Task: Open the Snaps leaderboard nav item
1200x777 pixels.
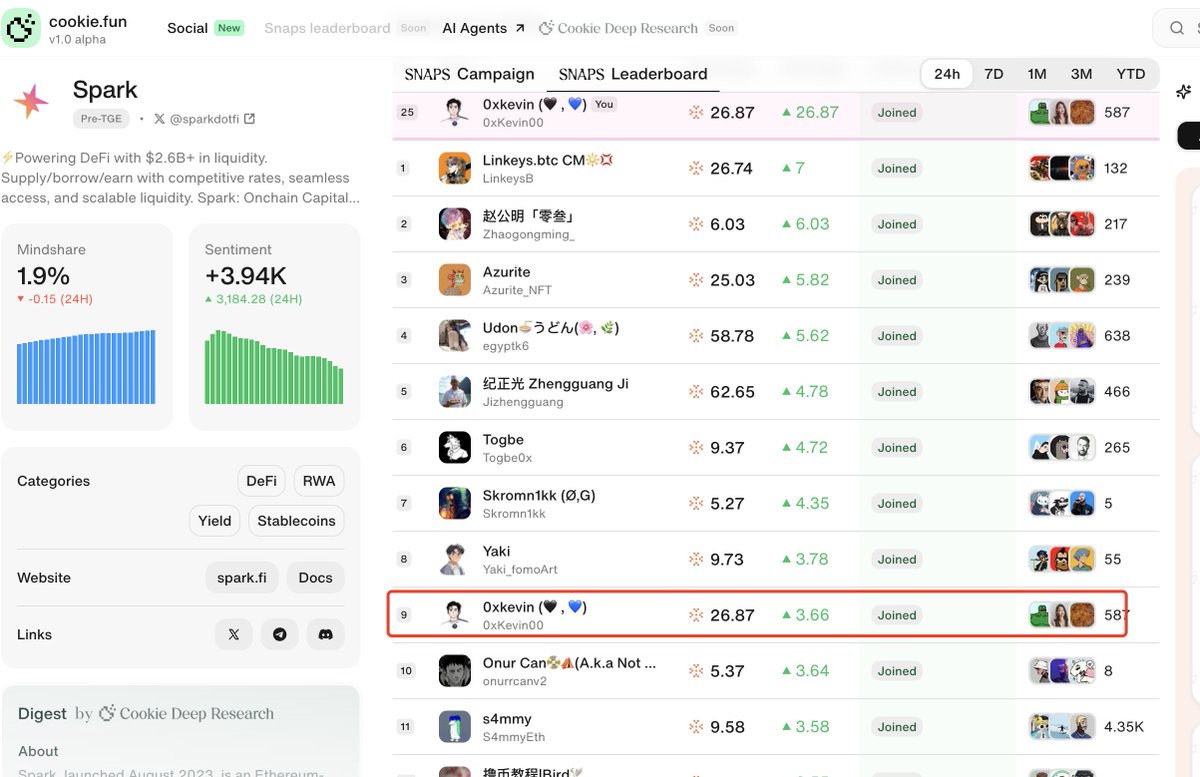Action: [x=346, y=28]
